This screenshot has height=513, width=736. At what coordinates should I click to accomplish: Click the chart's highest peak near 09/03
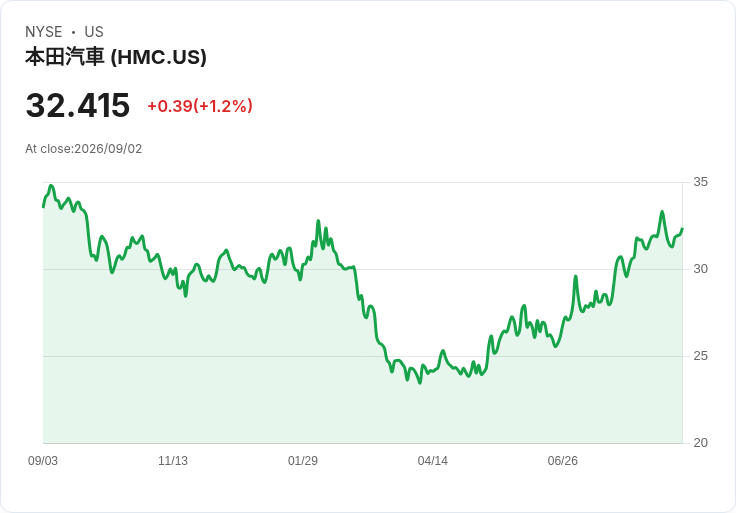pos(51,186)
